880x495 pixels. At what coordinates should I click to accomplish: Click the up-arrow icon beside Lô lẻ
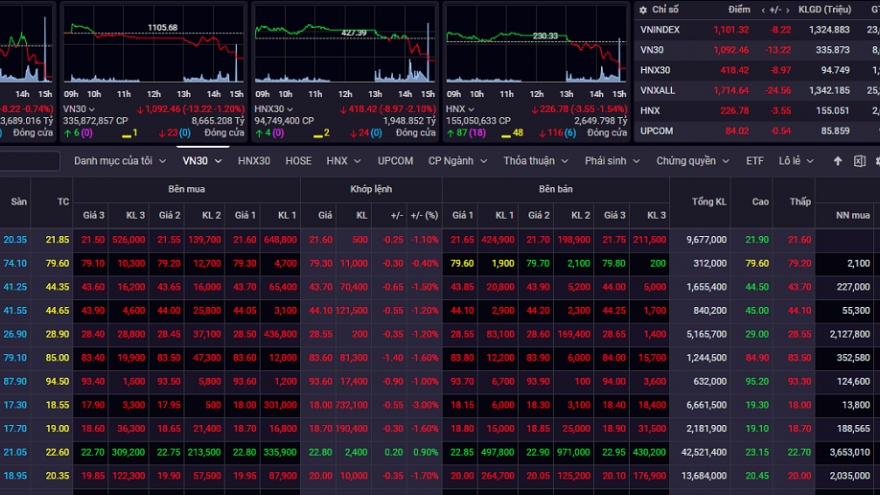tap(838, 161)
